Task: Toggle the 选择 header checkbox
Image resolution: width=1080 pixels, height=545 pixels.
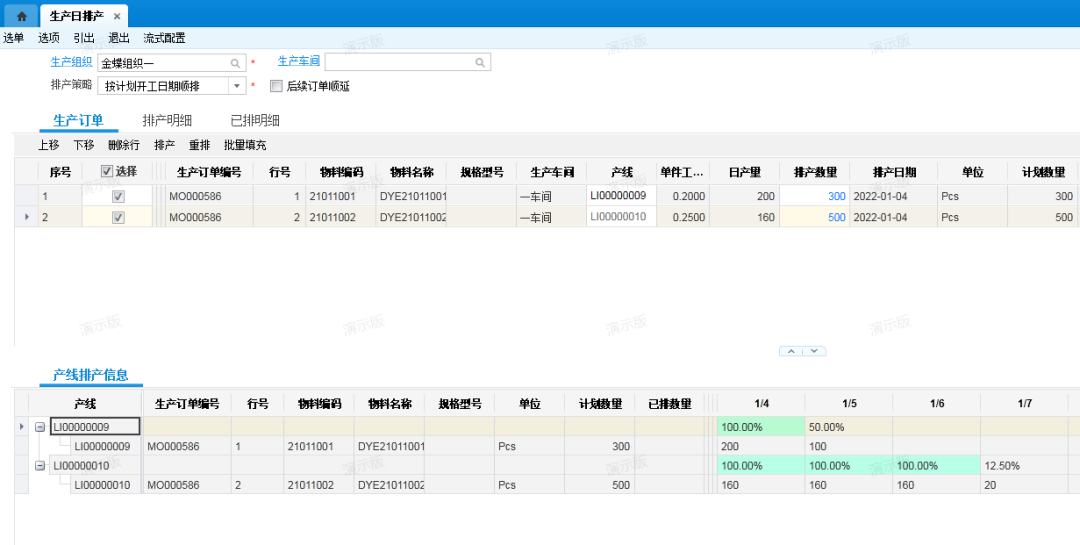Action: [x=107, y=172]
